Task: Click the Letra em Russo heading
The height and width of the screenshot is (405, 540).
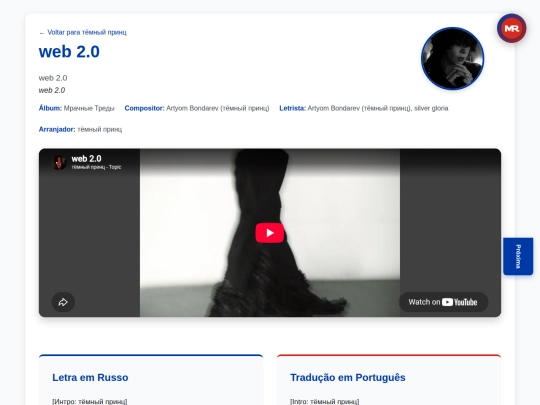Action: pyautogui.click(x=90, y=377)
